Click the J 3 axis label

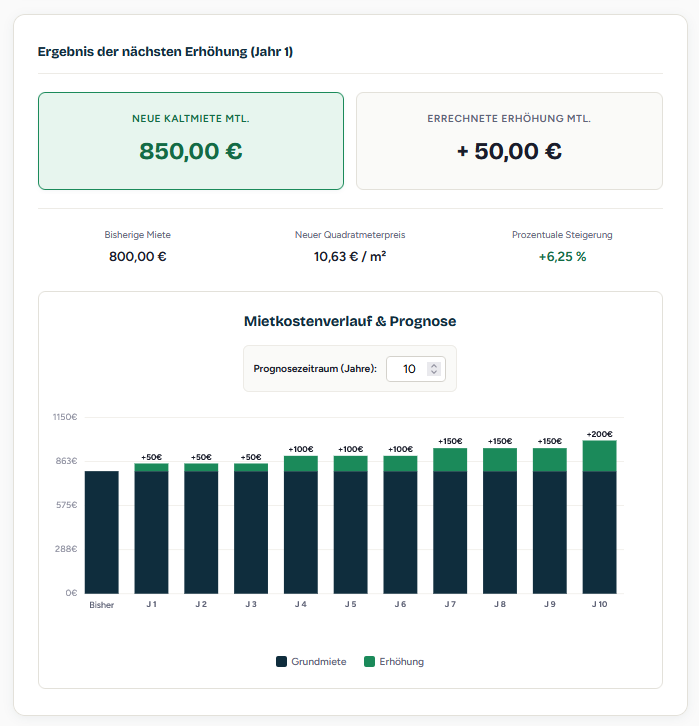pos(251,605)
